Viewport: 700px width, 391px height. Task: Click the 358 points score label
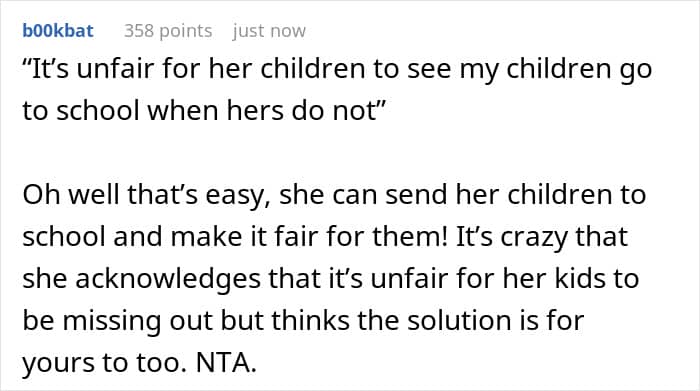(168, 31)
